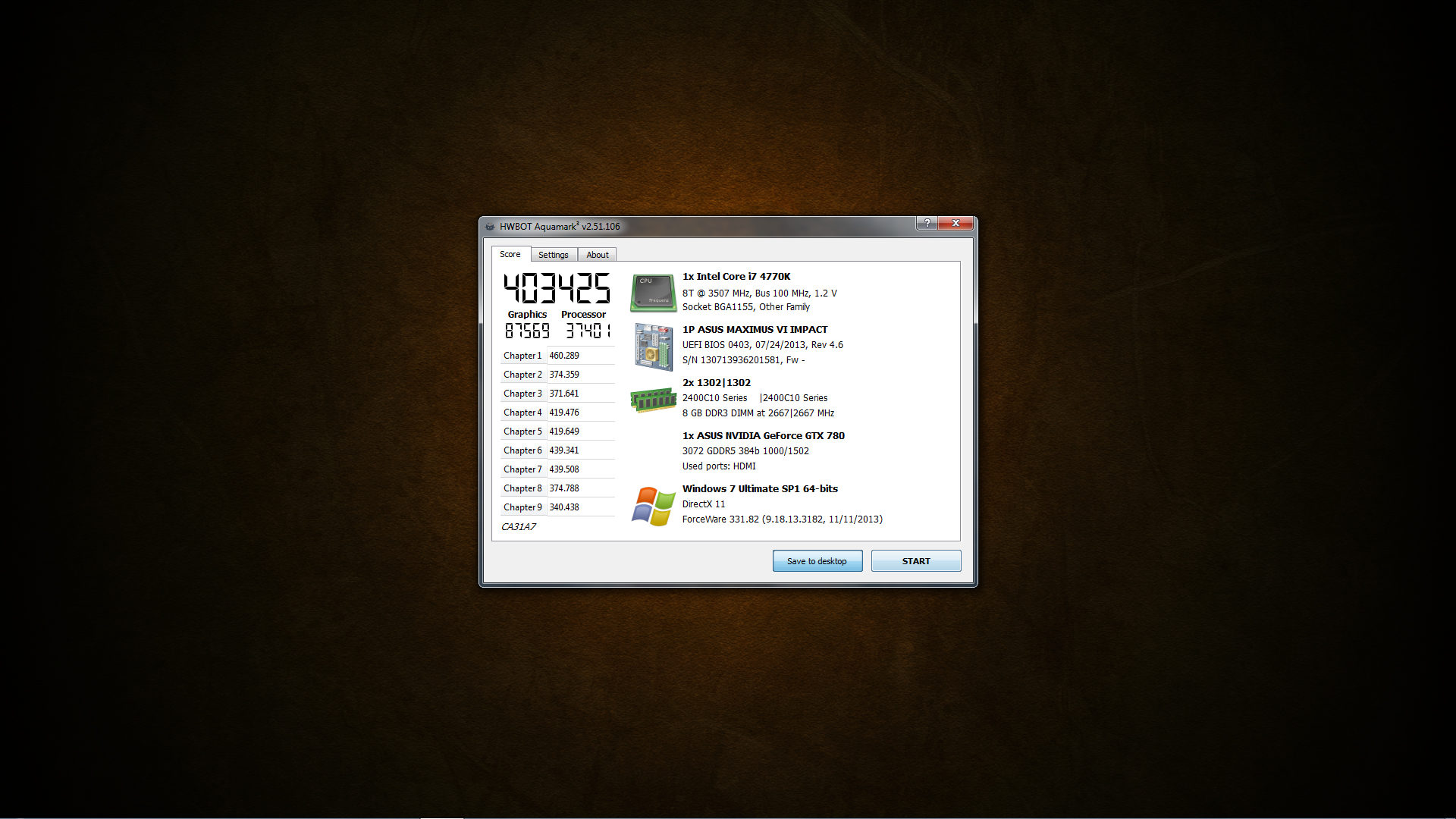Click the Processor label
The width and height of the screenshot is (1456, 819).
(x=583, y=315)
